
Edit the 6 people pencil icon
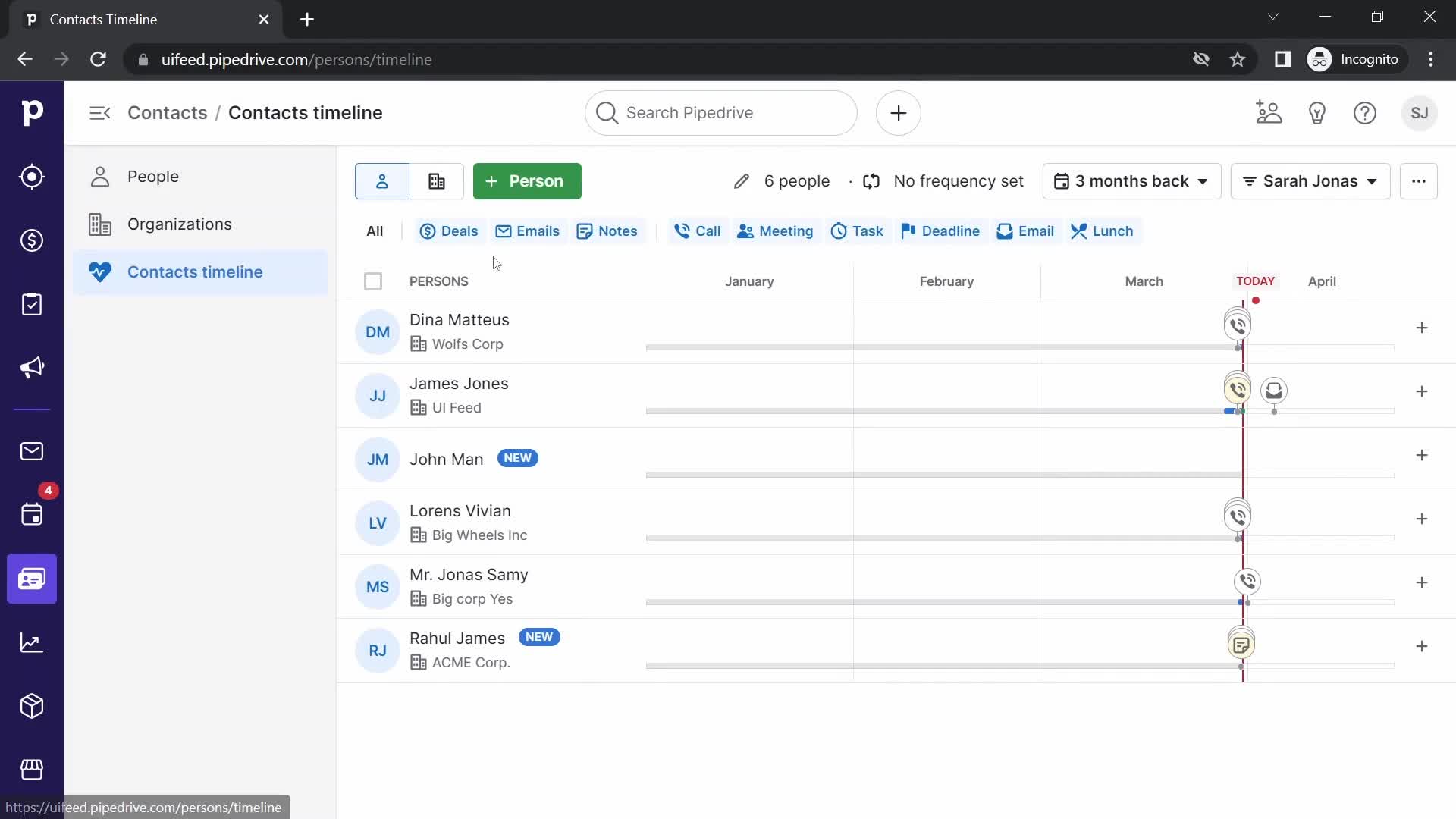[x=742, y=181]
